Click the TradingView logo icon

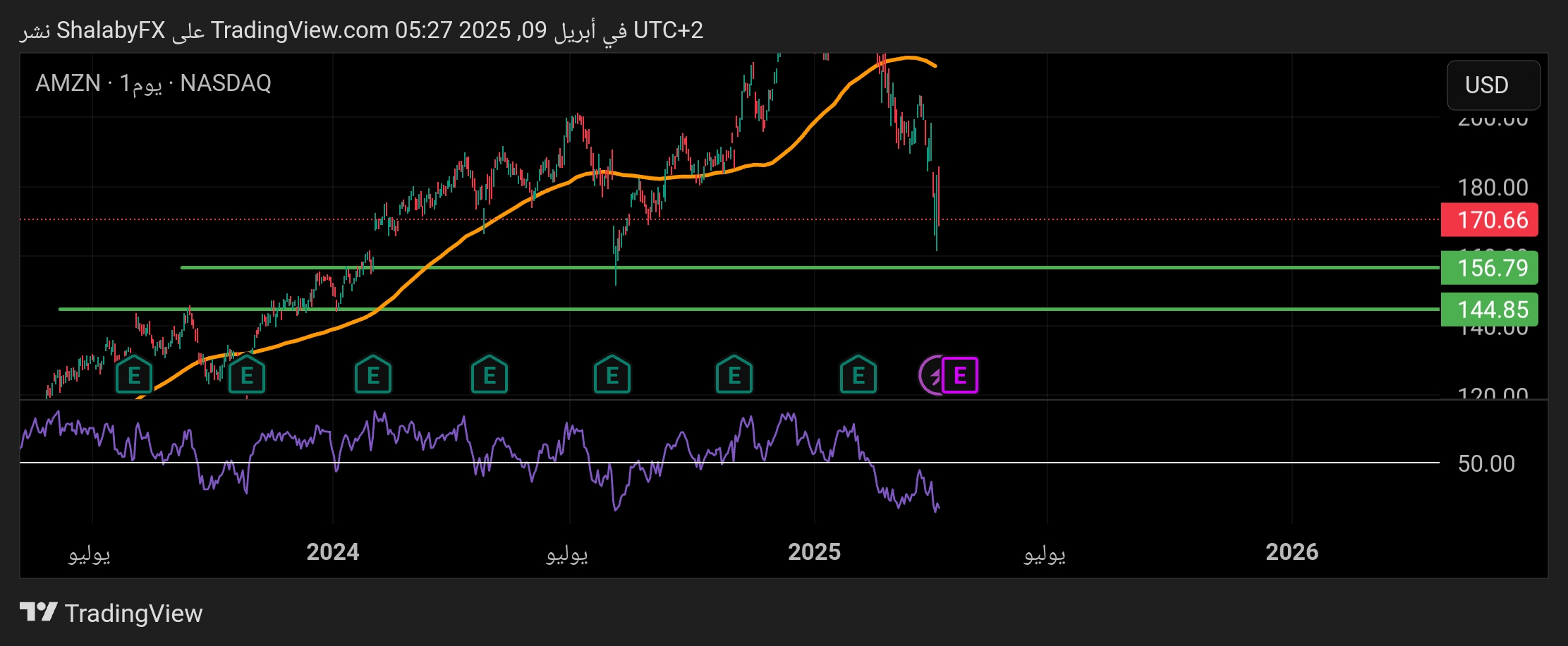[x=38, y=612]
